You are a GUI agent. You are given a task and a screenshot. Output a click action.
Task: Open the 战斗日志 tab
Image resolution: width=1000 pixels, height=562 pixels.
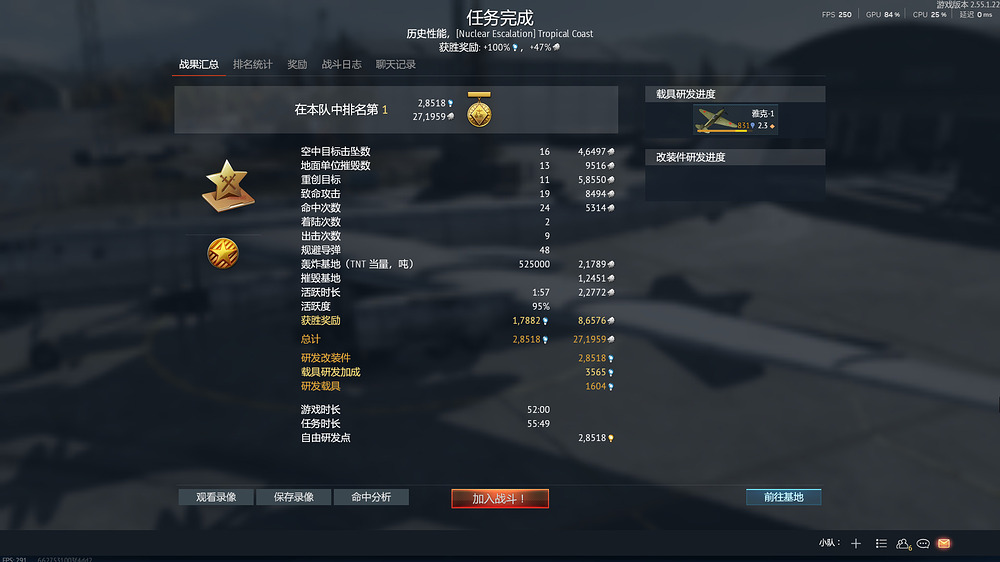(341, 64)
